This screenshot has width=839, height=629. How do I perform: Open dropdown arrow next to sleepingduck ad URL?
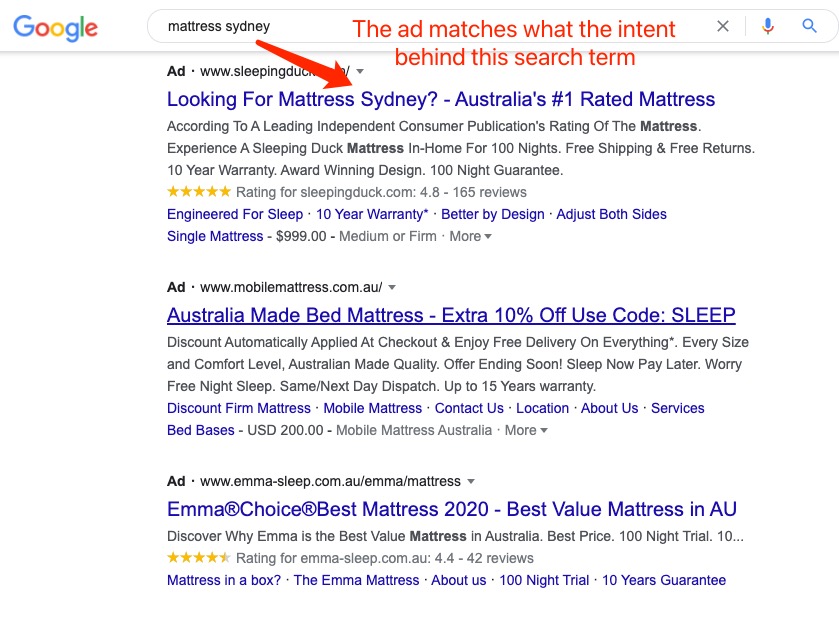pos(360,71)
